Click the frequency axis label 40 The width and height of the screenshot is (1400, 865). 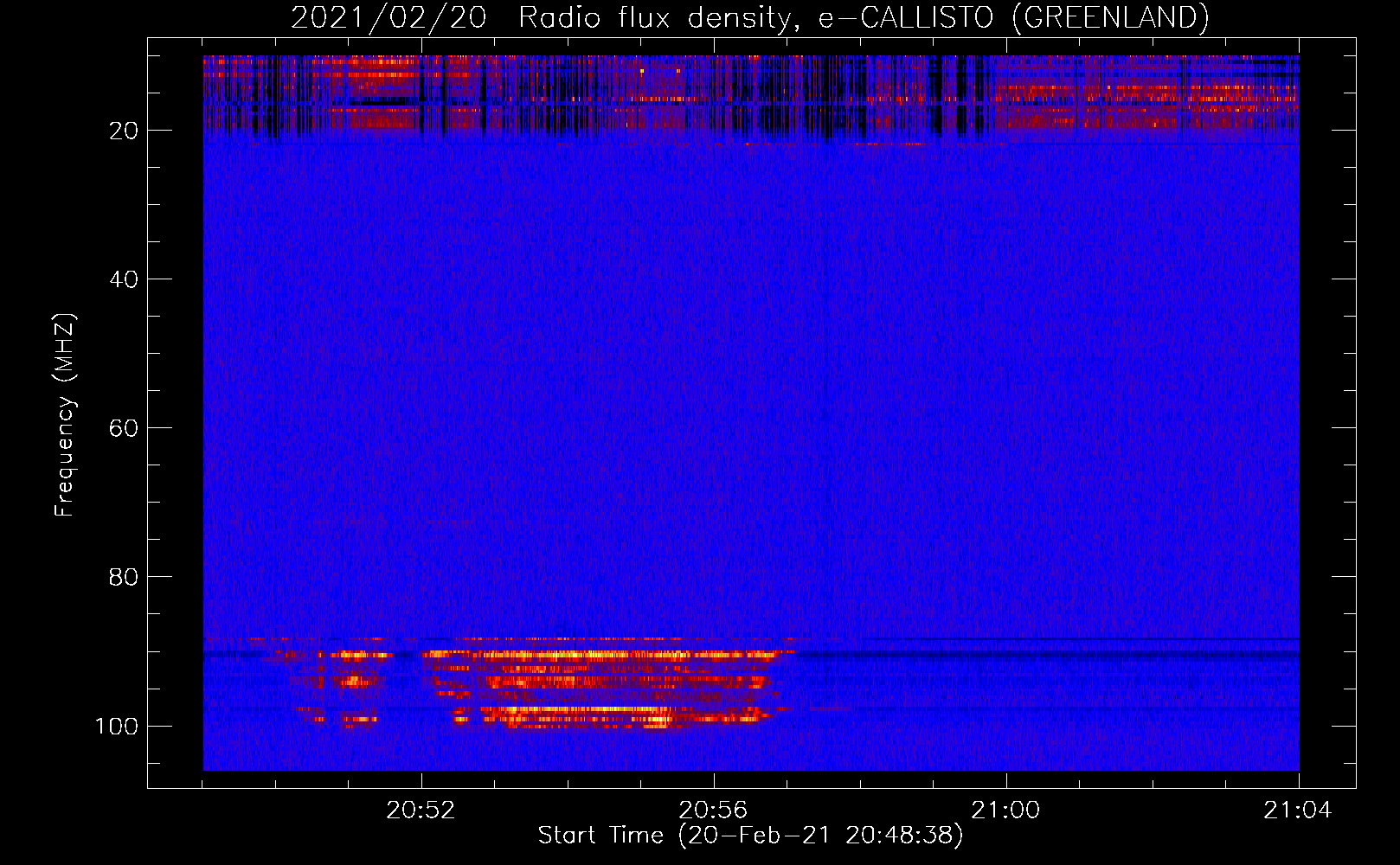tap(124, 279)
